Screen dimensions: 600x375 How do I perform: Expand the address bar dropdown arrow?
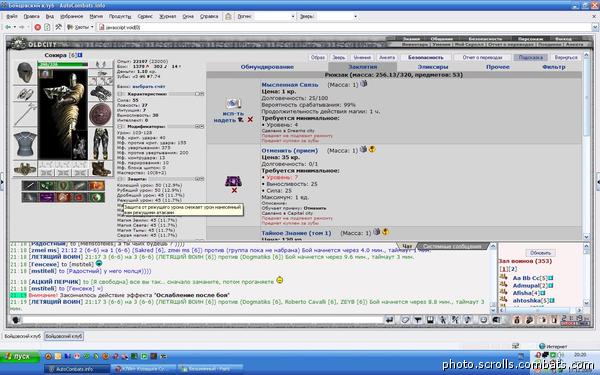[x=595, y=27]
